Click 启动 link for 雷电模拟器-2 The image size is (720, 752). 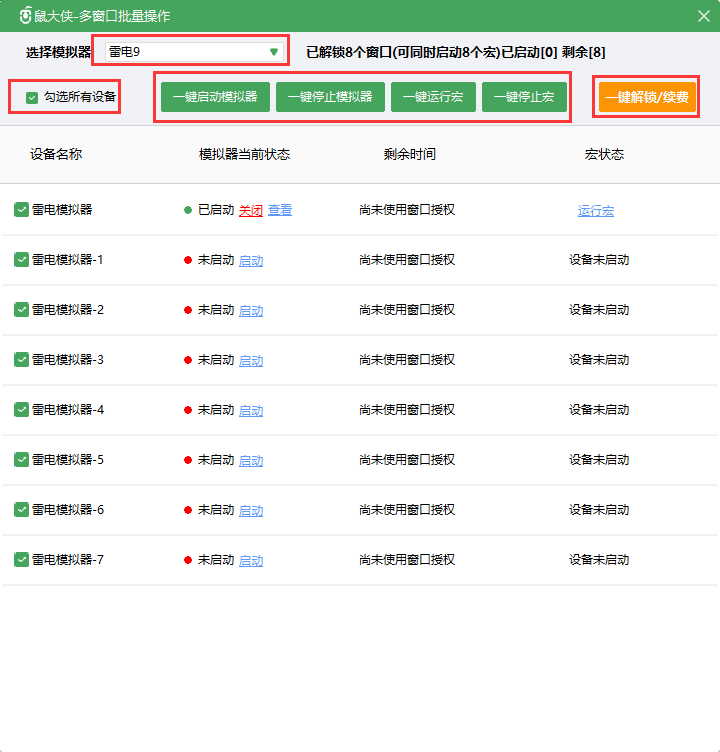[x=251, y=310]
